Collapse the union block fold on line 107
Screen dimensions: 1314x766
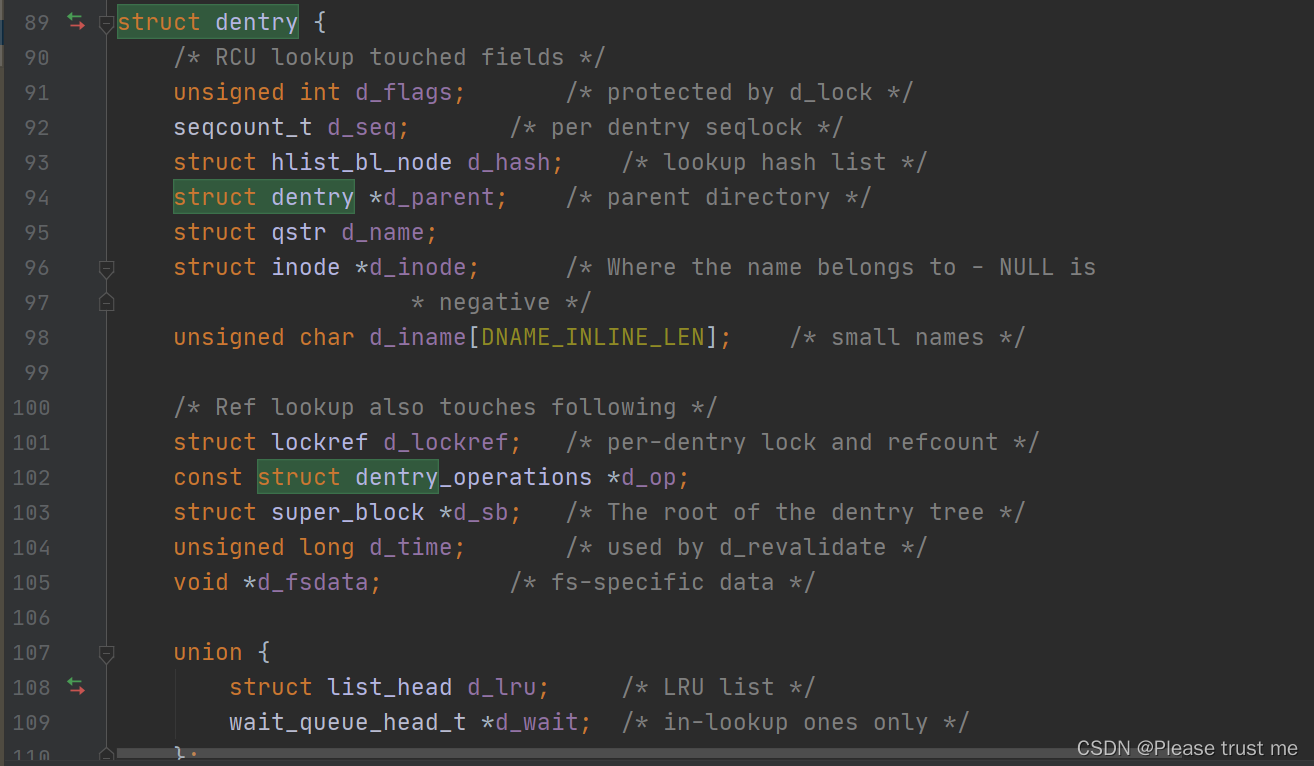pos(106,653)
